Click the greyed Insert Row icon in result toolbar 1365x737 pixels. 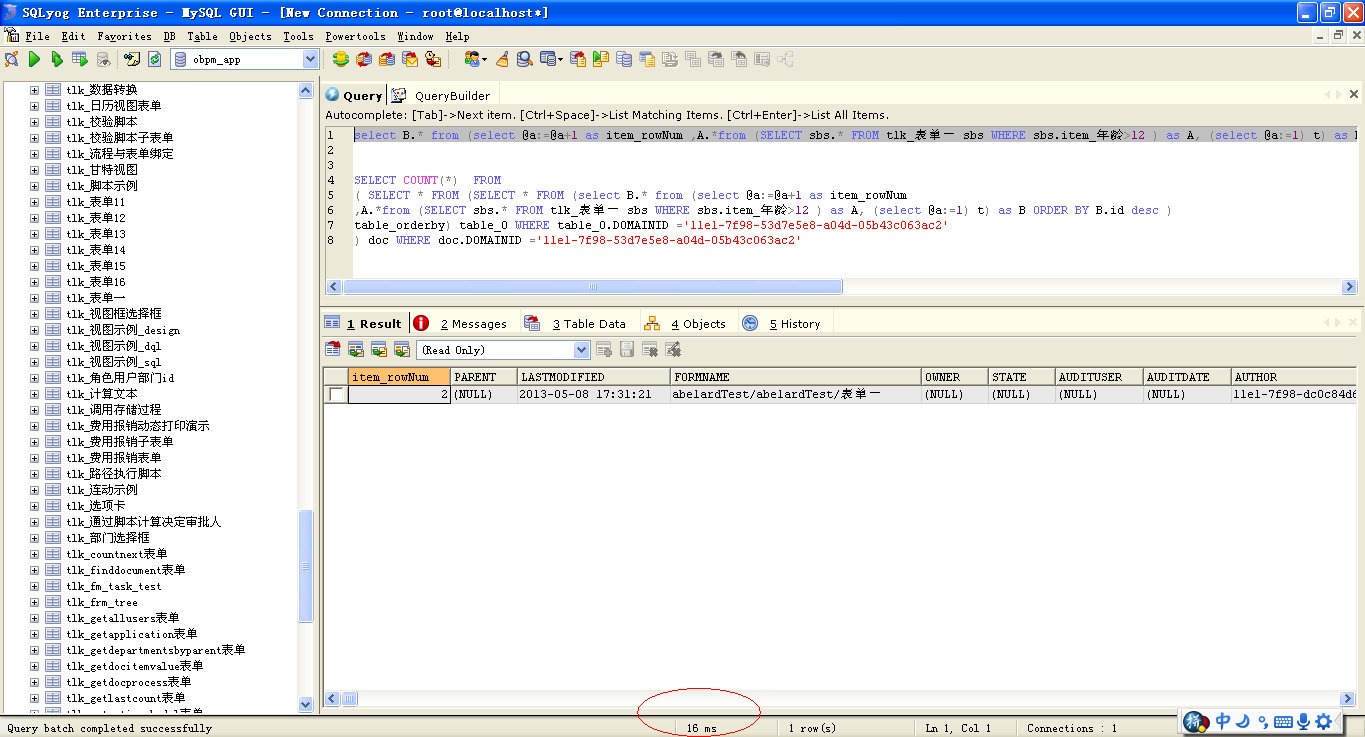[604, 349]
